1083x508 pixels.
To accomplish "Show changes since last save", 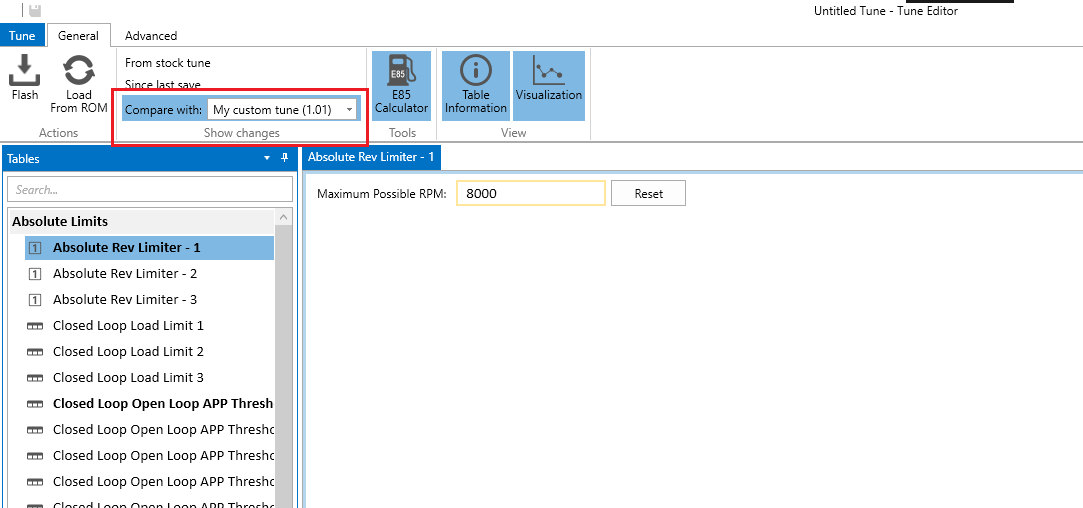I will click(x=163, y=85).
